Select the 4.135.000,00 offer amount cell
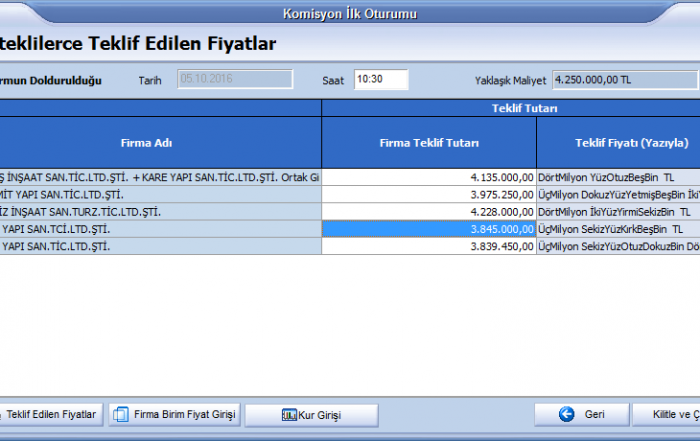Screen dimensions: 700x441 point(429,177)
